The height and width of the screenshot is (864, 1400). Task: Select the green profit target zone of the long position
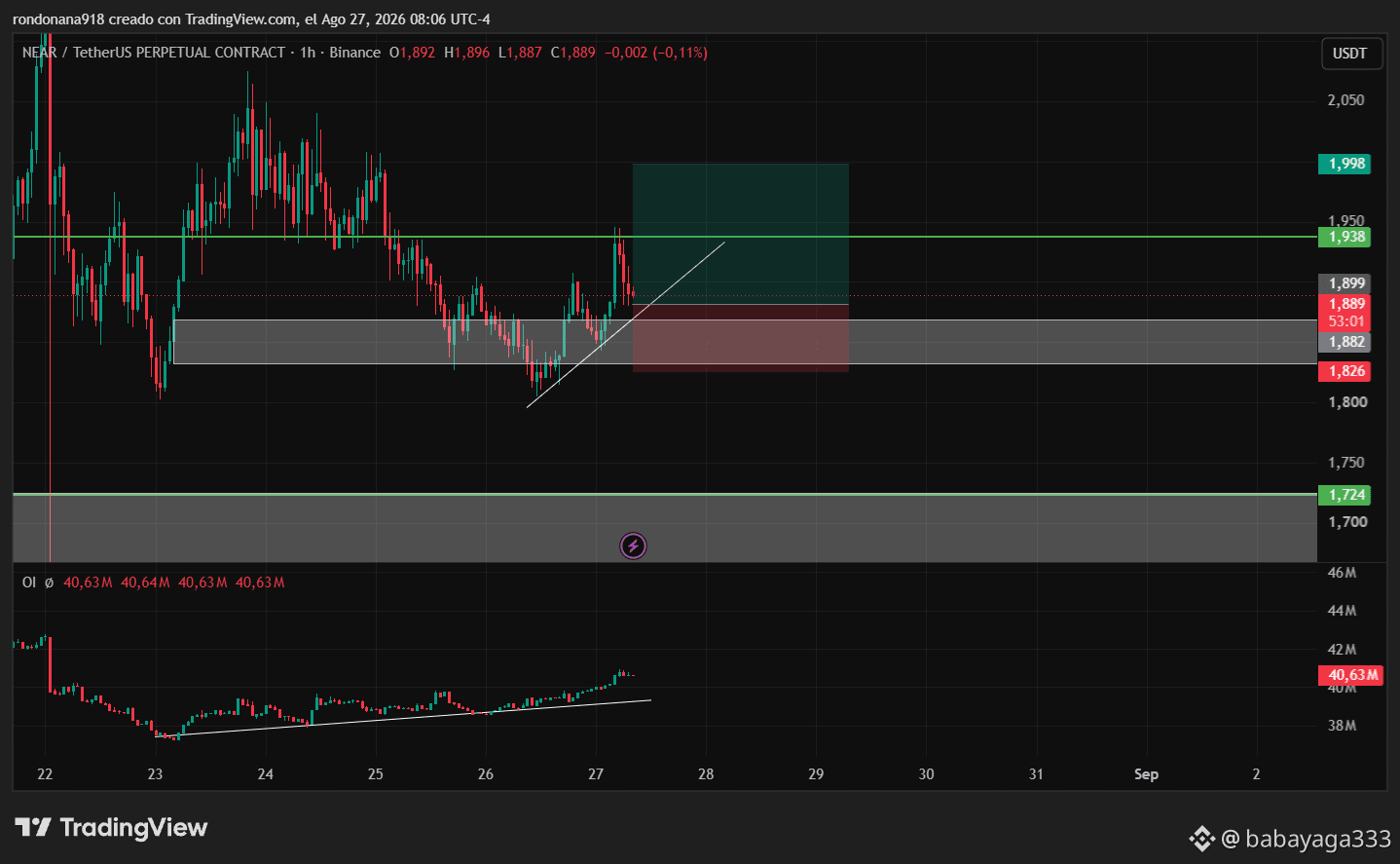click(x=741, y=234)
